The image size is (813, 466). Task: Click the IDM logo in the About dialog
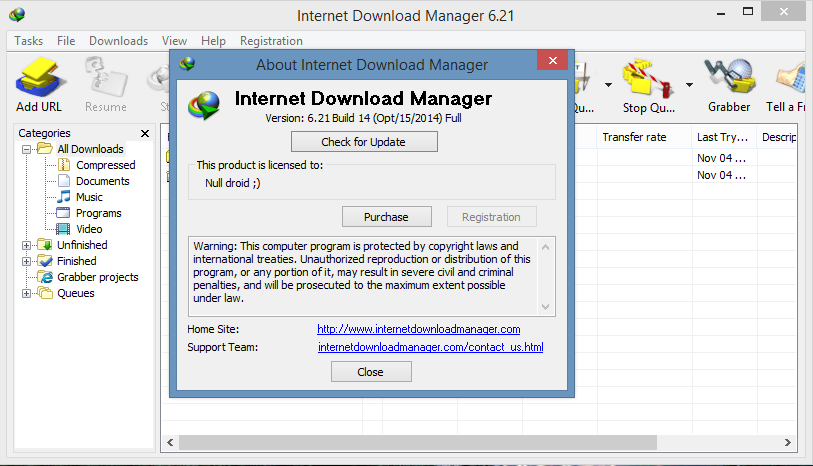(204, 105)
